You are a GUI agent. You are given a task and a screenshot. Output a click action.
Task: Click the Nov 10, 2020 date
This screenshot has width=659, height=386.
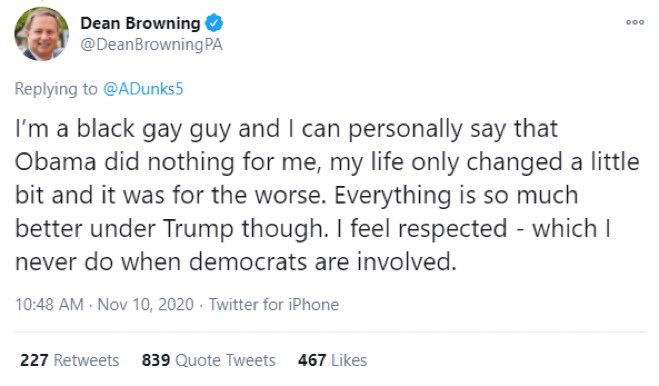pyautogui.click(x=145, y=304)
